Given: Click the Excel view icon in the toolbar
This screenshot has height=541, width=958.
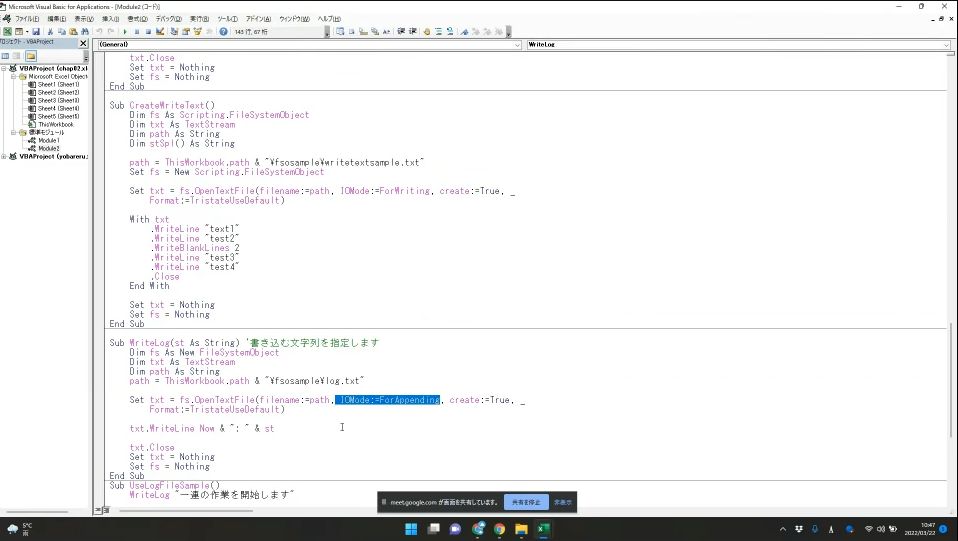Looking at the screenshot, I should pos(7,31).
